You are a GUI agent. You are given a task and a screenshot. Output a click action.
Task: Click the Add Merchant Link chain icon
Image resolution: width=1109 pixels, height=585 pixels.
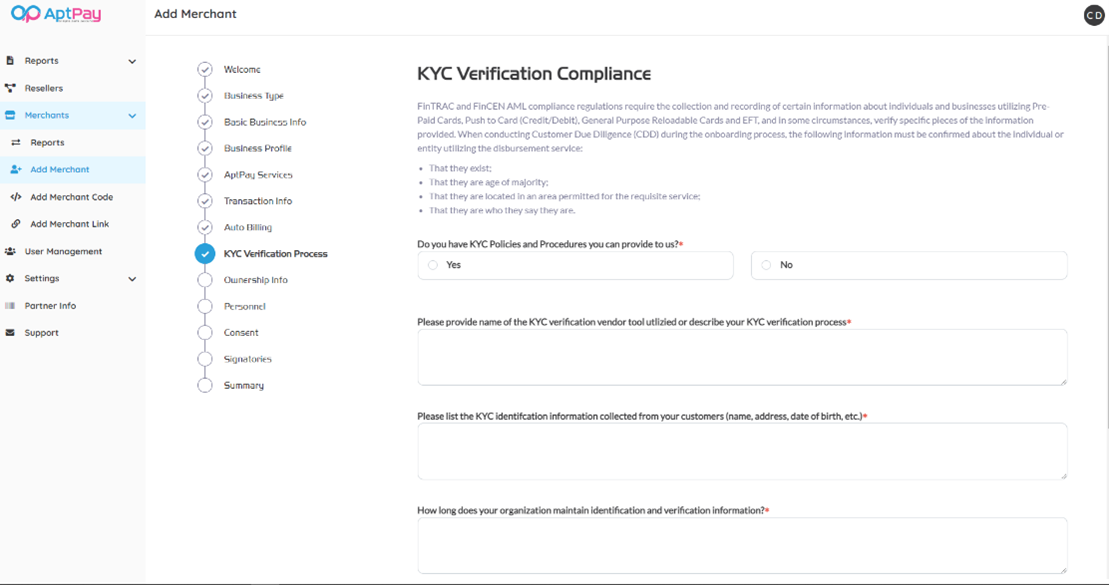16,224
